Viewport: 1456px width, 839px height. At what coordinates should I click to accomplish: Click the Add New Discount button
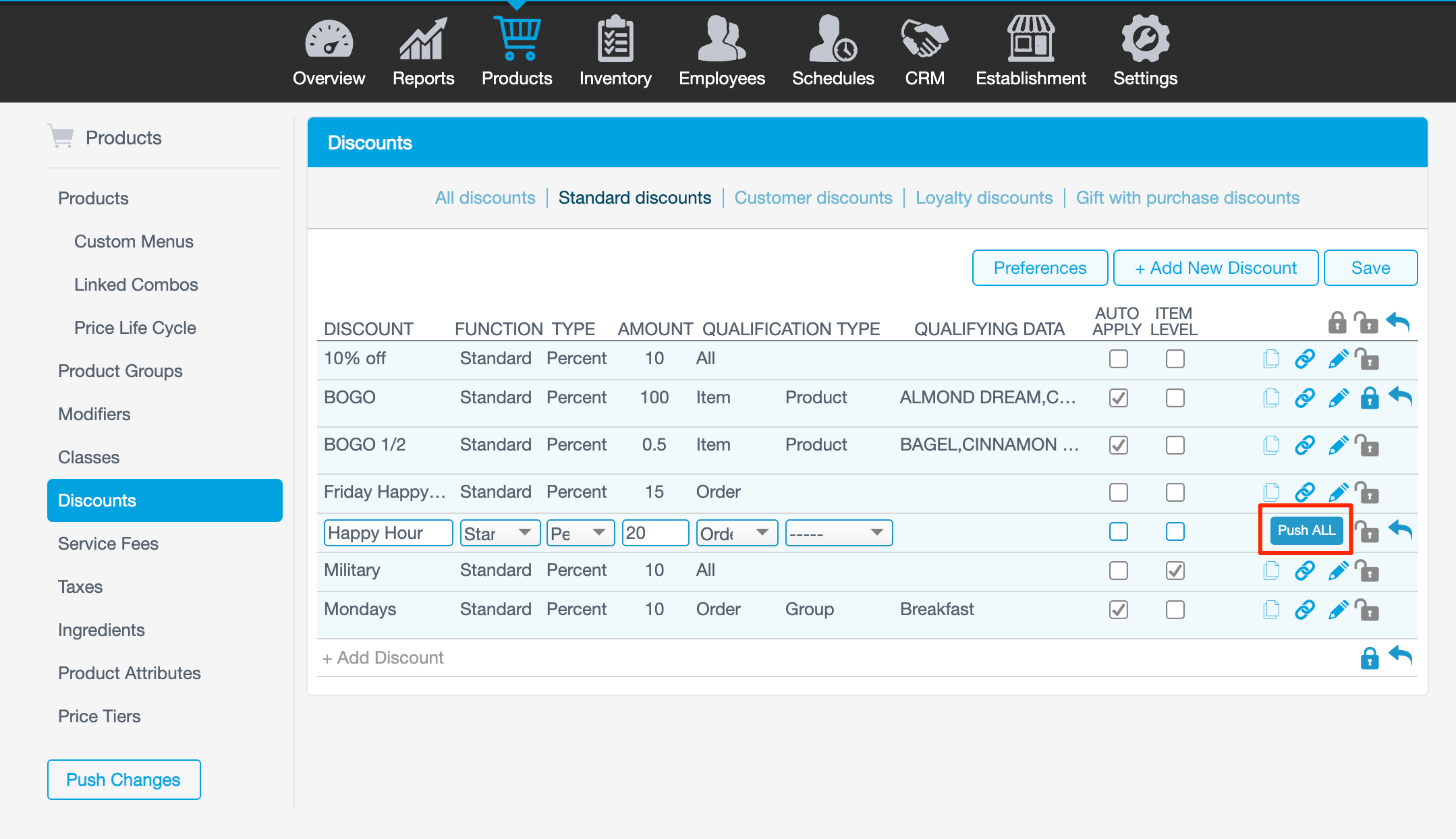(x=1215, y=268)
